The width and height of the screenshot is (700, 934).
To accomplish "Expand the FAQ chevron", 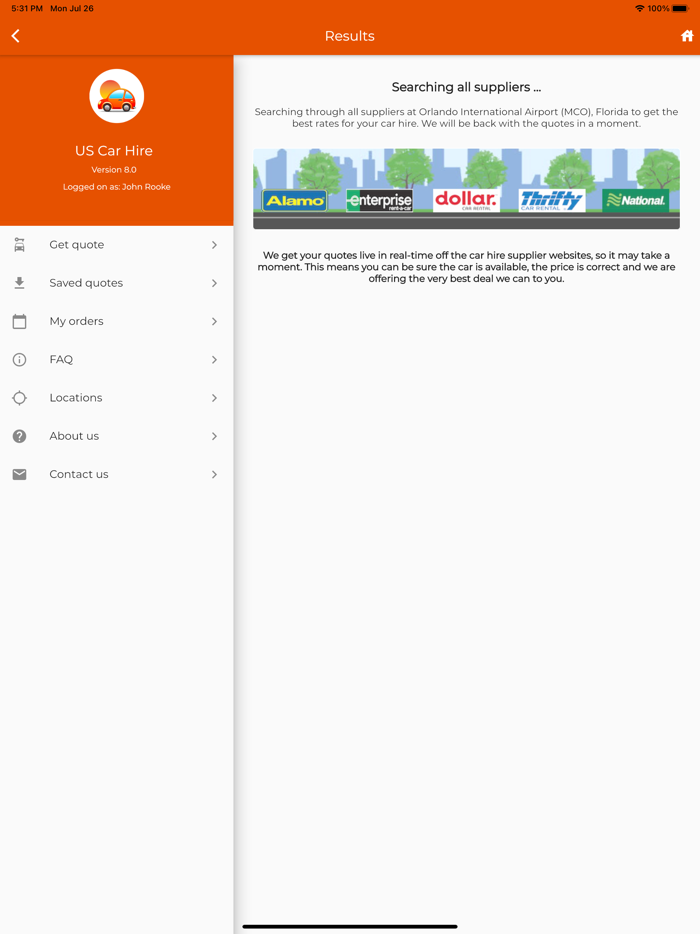I will (214, 359).
